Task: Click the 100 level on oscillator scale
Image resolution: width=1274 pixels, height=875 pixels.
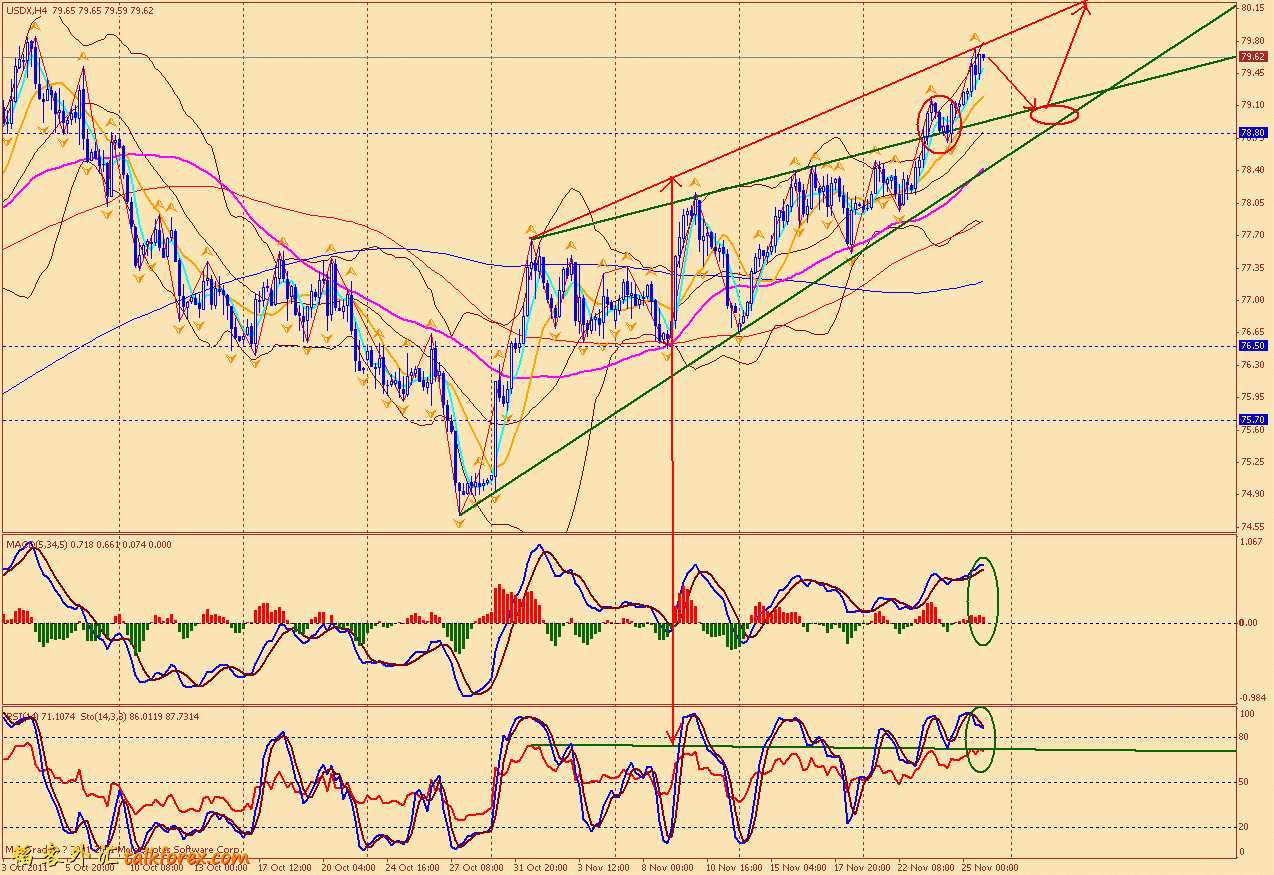Action: (1248, 715)
